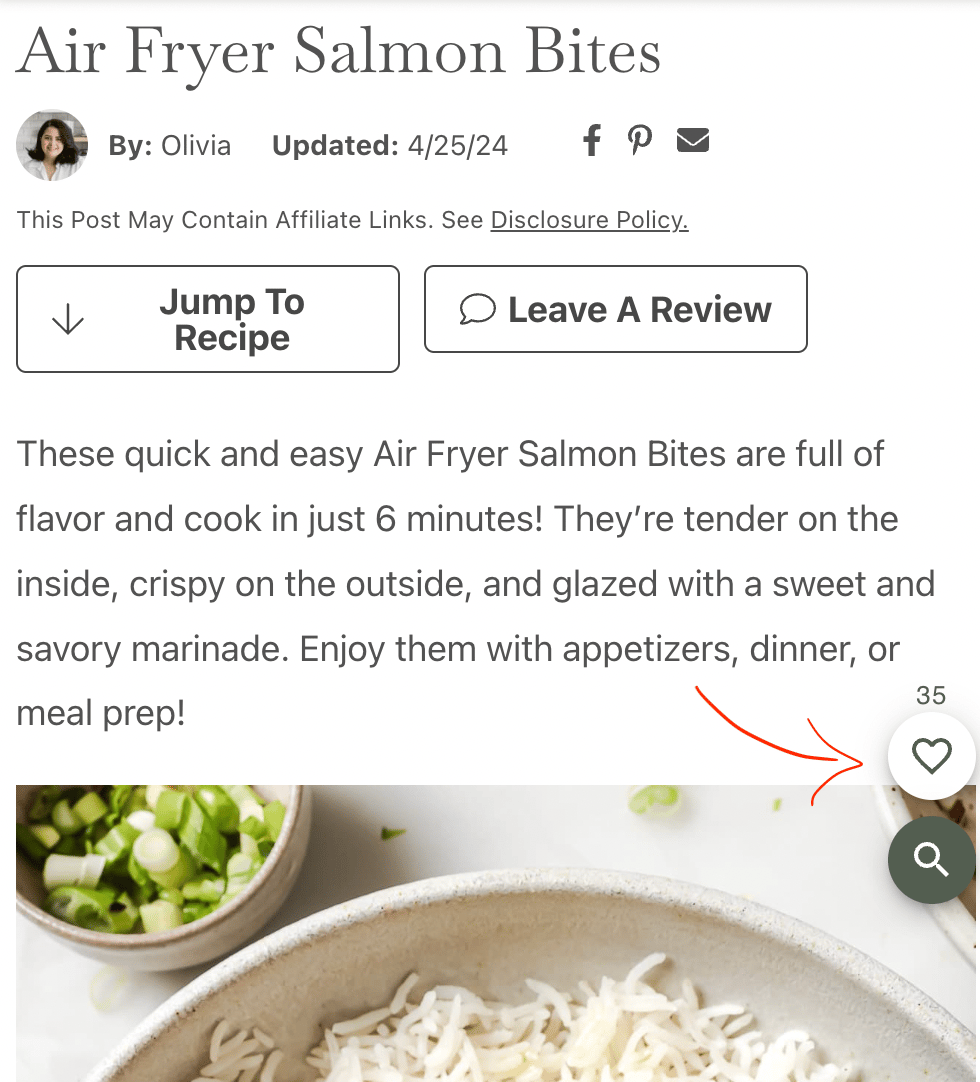Pin the recipe with the Pinterest icon
The height and width of the screenshot is (1082, 980).
tap(640, 141)
